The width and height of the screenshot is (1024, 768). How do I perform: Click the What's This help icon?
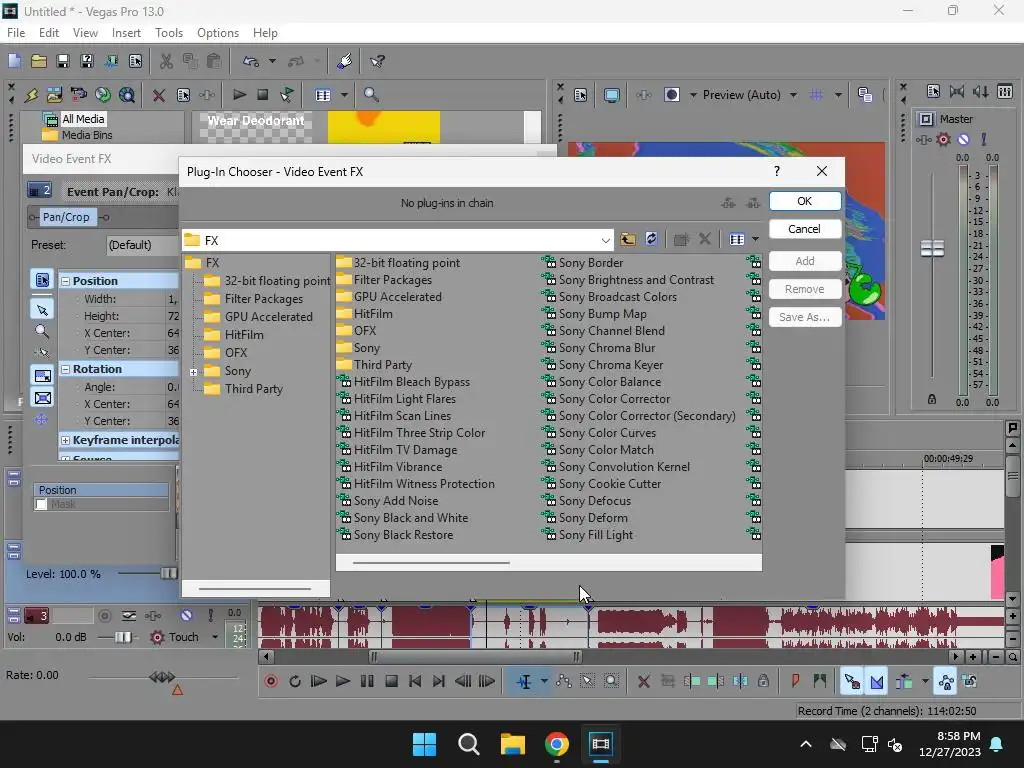point(377,61)
